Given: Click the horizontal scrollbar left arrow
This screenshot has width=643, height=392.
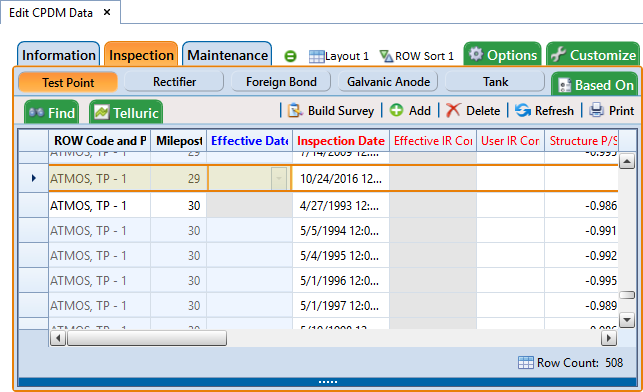Looking at the screenshot, I should [x=58, y=338].
